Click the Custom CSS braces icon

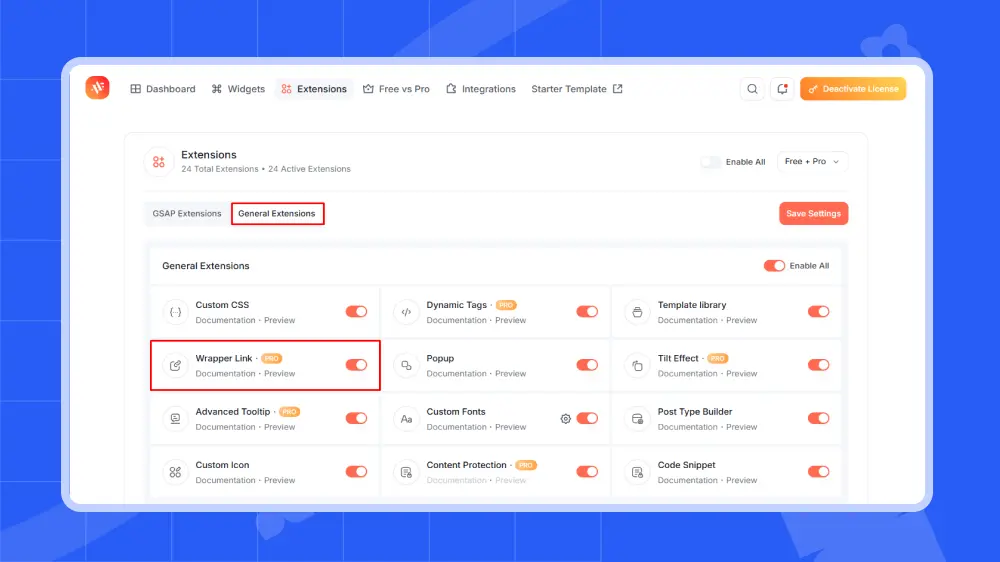175,312
